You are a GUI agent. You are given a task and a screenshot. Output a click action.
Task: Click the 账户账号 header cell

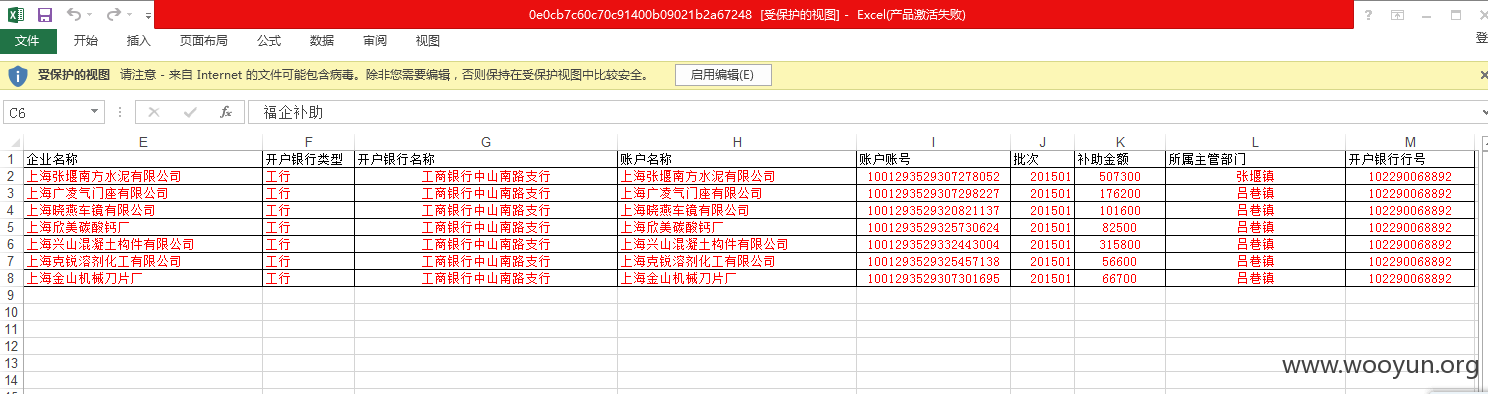(x=933, y=159)
